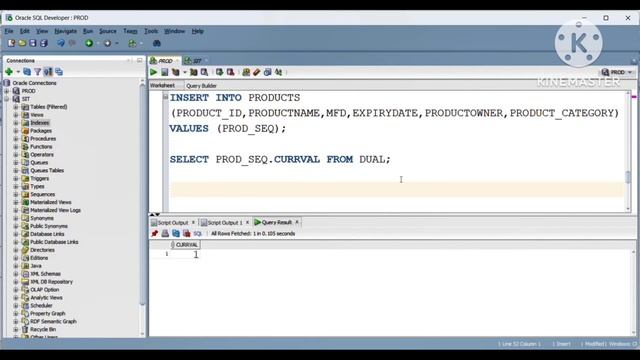This screenshot has height=360, width=640.
Task: Click the Collapse All icon in Connections toolbar
Action: coord(59,72)
